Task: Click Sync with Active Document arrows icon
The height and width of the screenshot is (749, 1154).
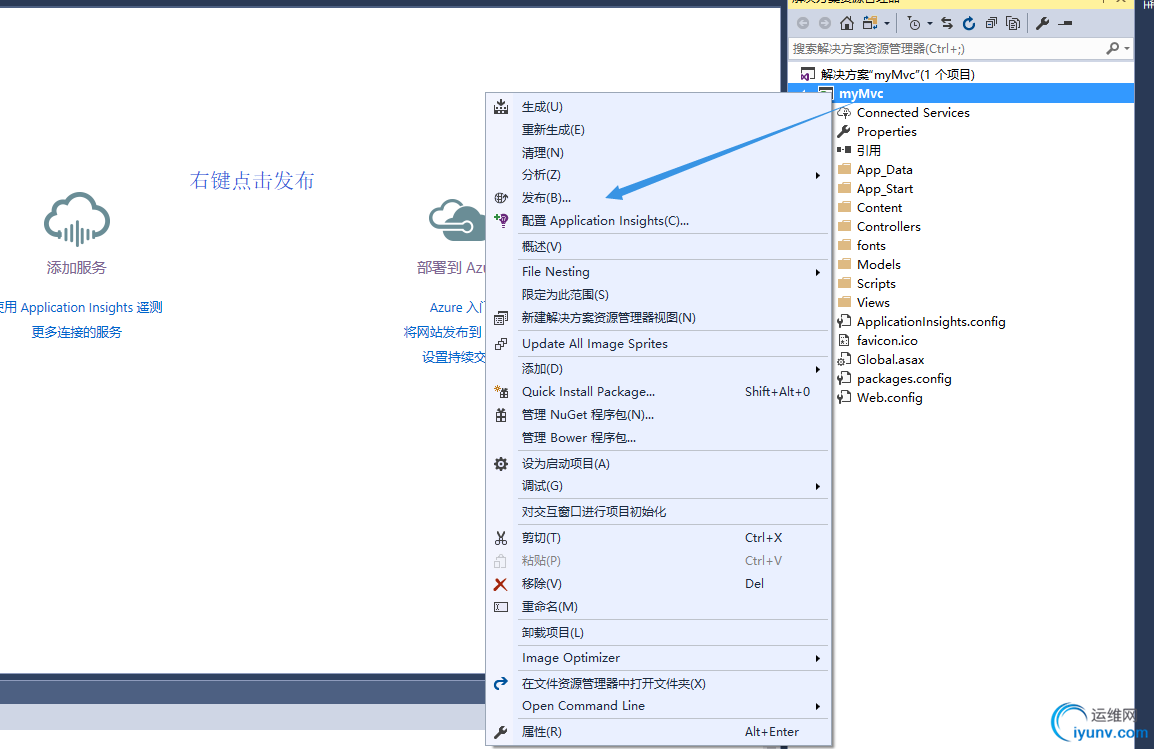Action: 947,24
